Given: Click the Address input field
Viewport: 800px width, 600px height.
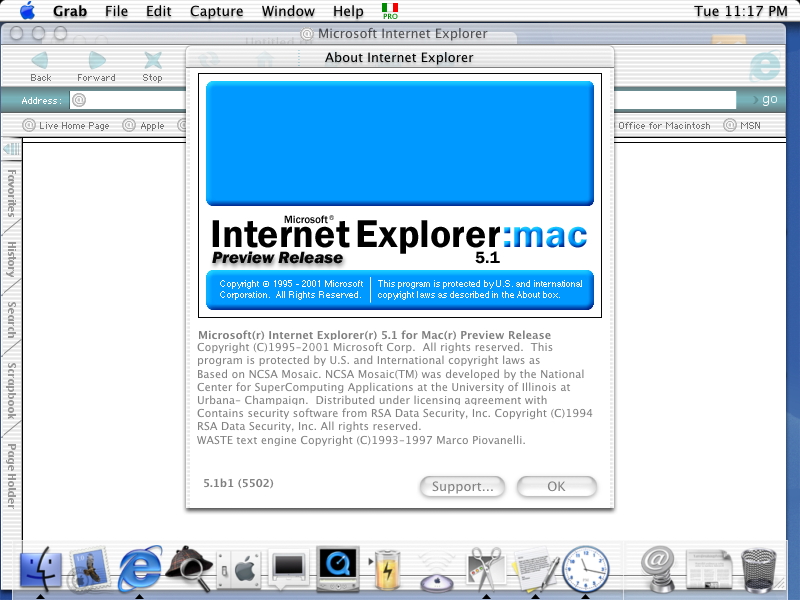Looking at the screenshot, I should click(x=403, y=100).
